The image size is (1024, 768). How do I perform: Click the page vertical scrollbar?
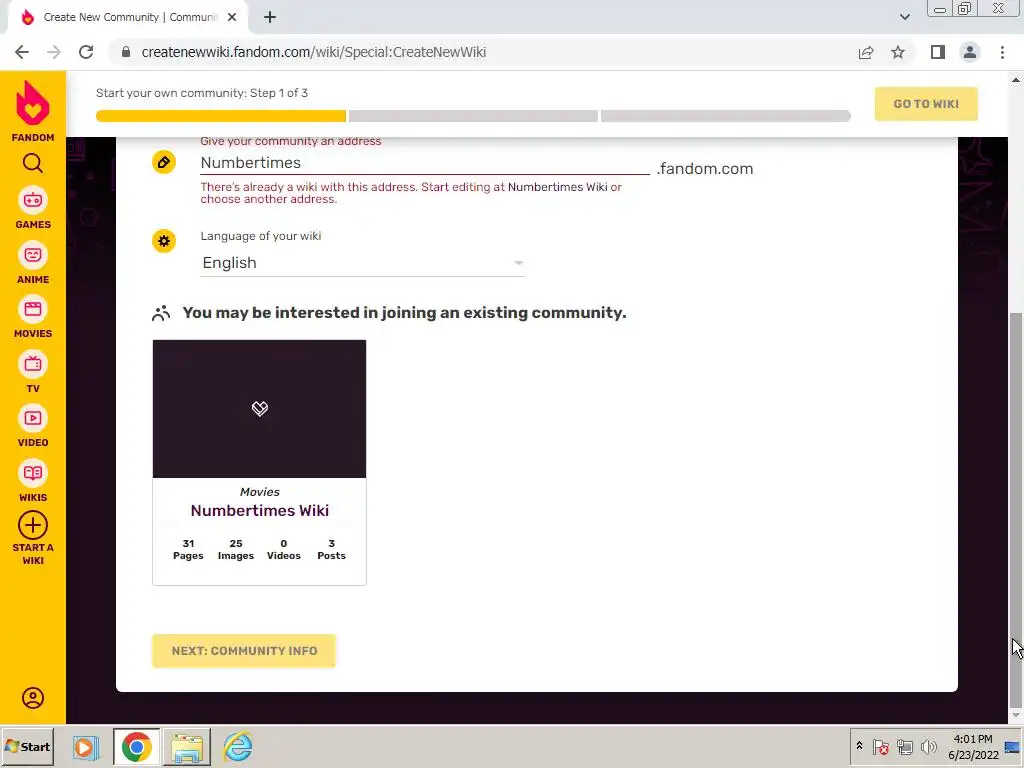(1016, 509)
